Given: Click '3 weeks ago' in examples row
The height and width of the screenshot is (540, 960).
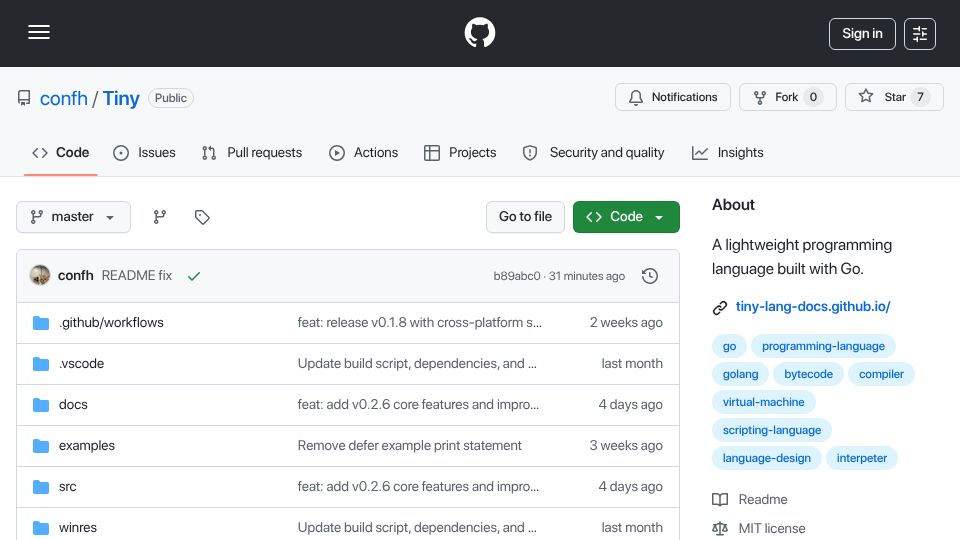Looking at the screenshot, I should click(626, 446).
